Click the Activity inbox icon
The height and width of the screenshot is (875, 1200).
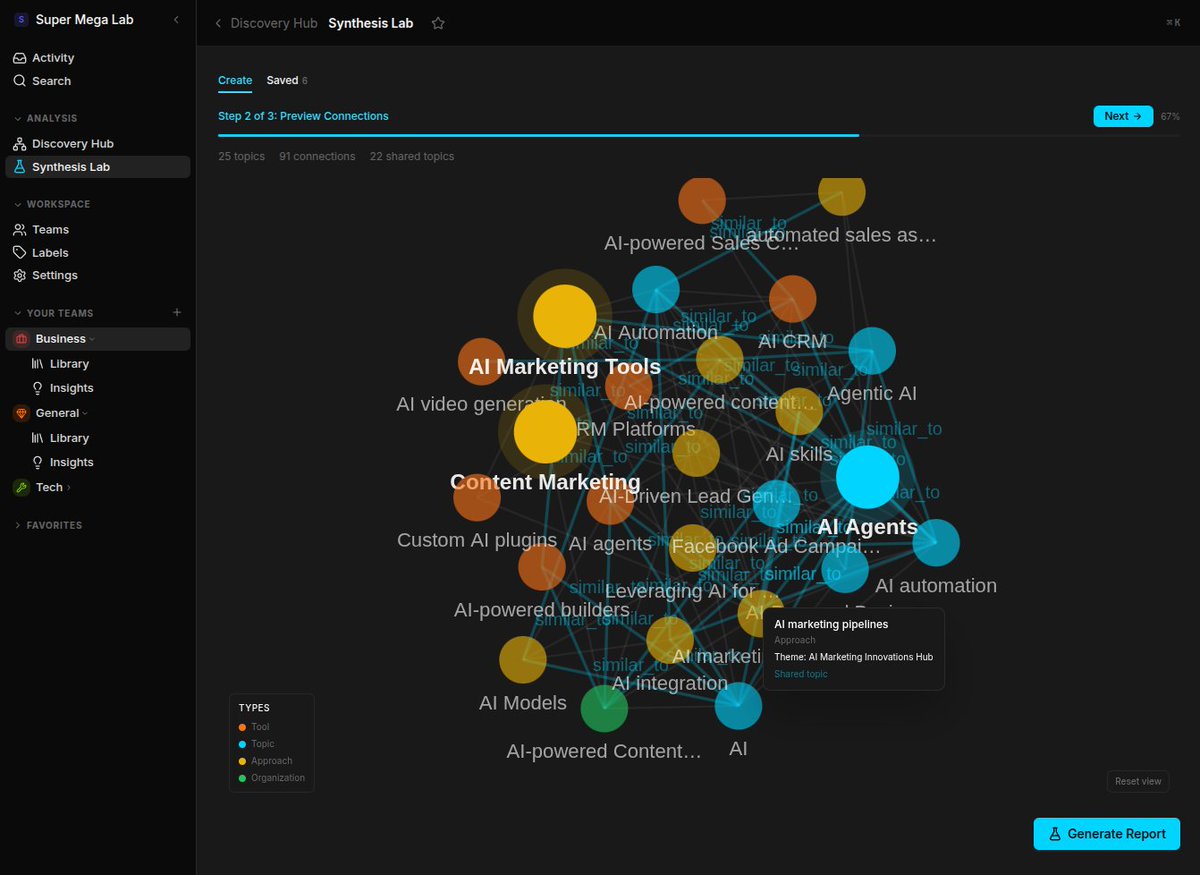(x=20, y=58)
